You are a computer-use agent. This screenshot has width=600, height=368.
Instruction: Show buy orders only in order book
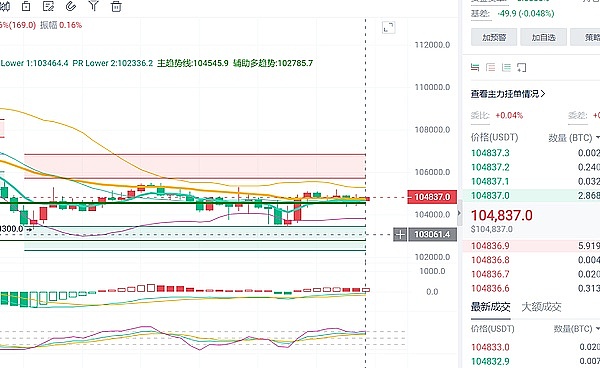[x=506, y=68]
